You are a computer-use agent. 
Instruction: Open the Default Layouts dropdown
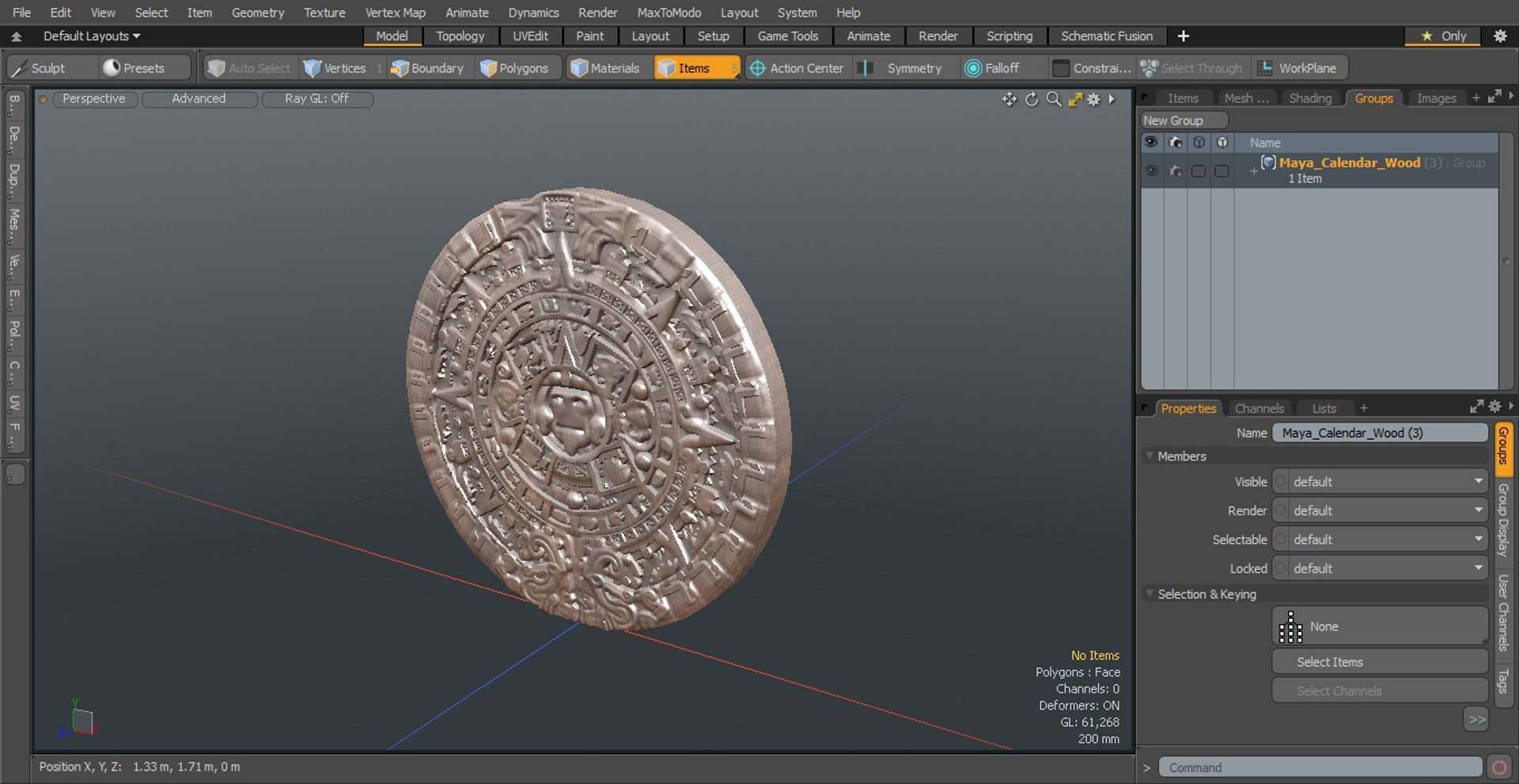coord(91,36)
